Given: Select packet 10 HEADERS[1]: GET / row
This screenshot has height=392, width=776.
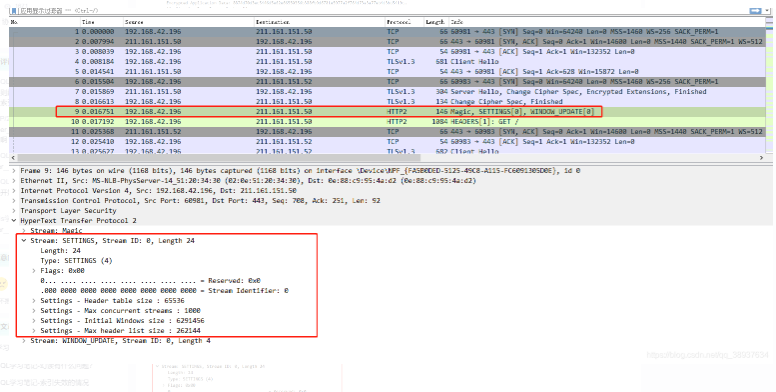Looking at the screenshot, I should coord(387,121).
